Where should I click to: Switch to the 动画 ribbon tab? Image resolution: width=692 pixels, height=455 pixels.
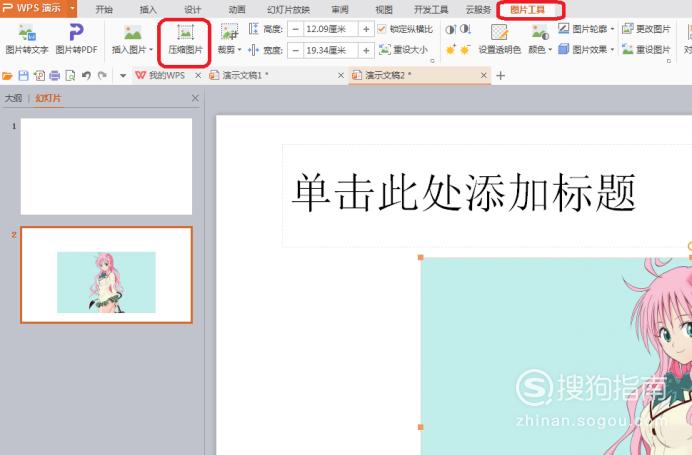click(x=237, y=9)
